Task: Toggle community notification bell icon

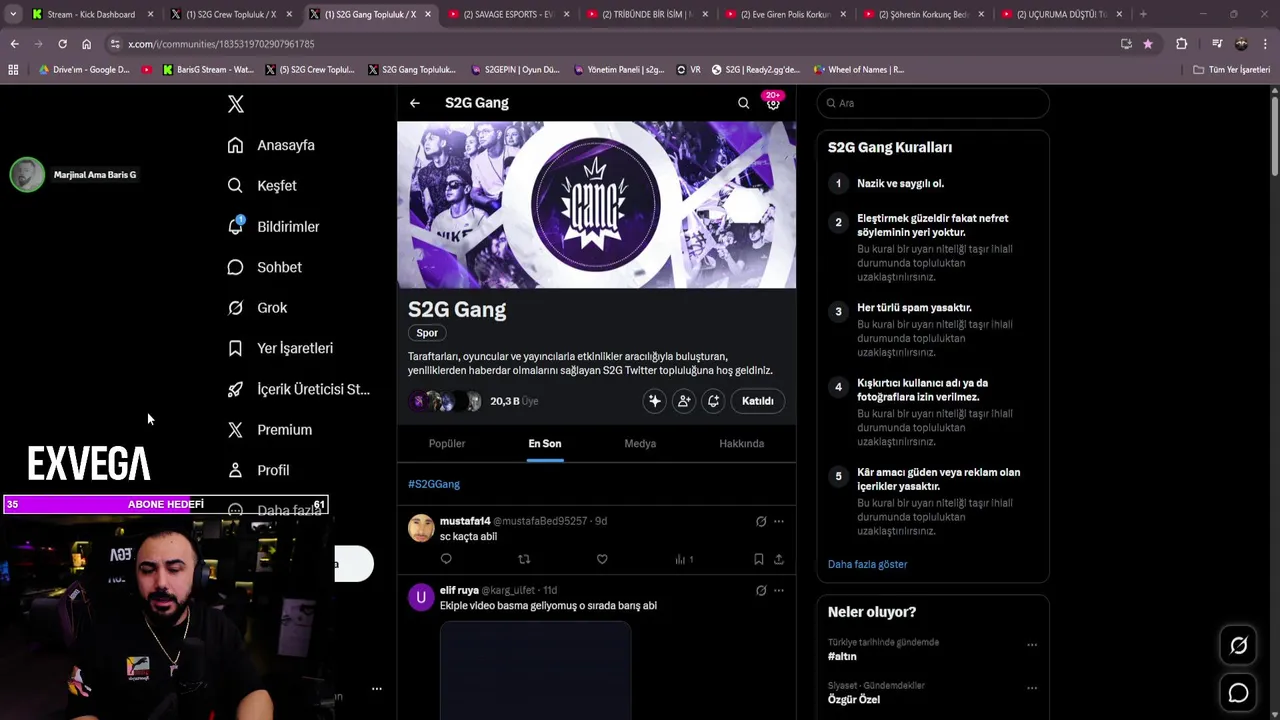Action: [713, 401]
